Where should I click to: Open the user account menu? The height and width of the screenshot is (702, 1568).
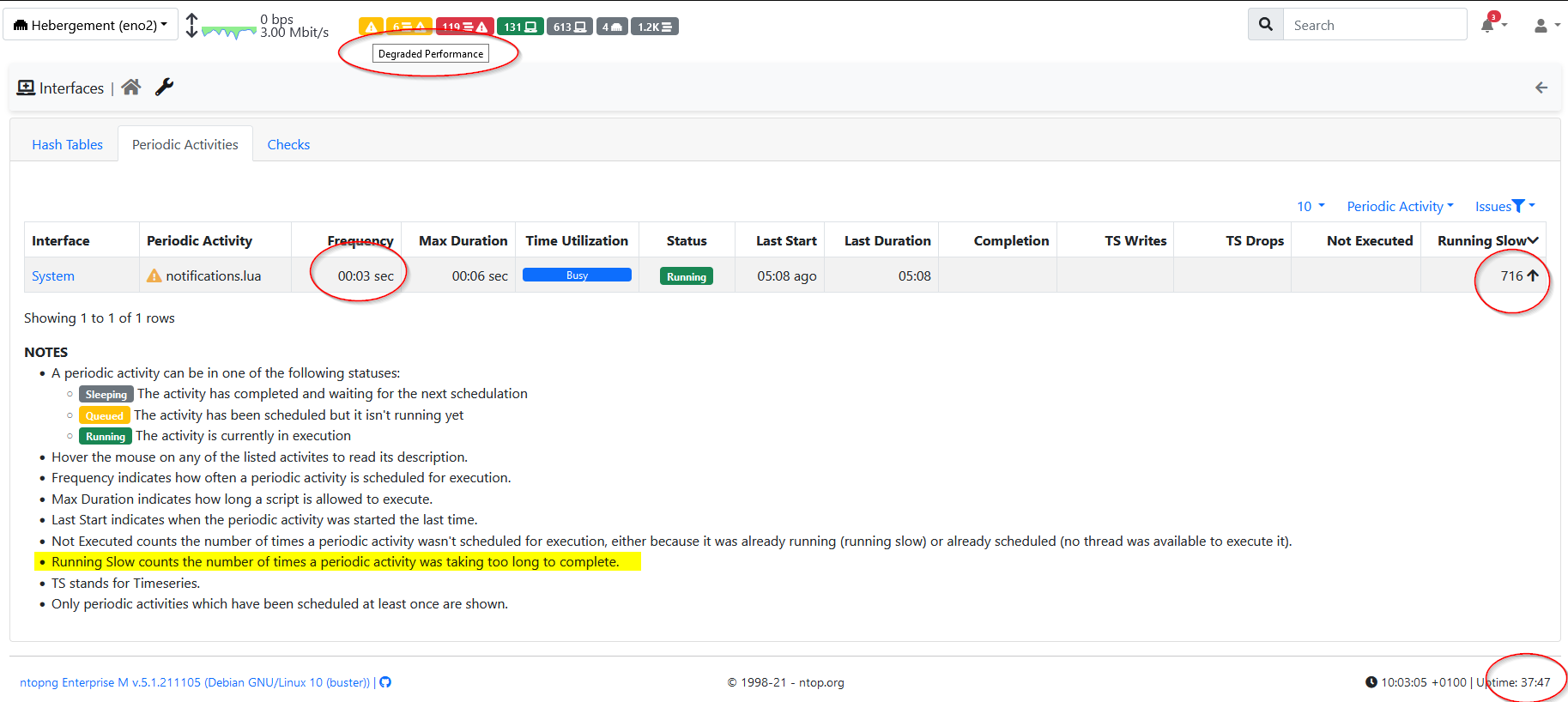pyautogui.click(x=1546, y=26)
